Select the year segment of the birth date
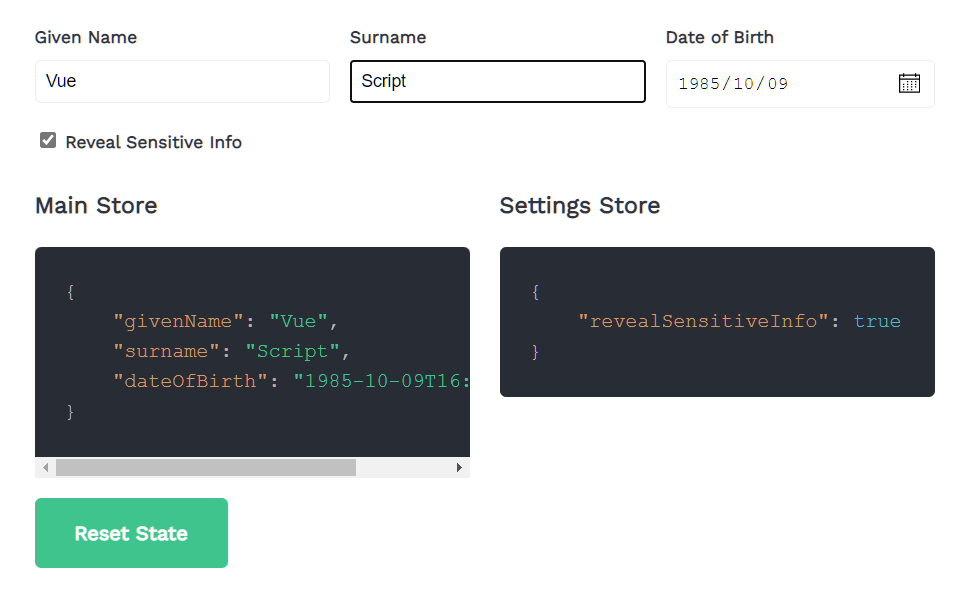Viewport: 975px width, 589px height. [697, 83]
